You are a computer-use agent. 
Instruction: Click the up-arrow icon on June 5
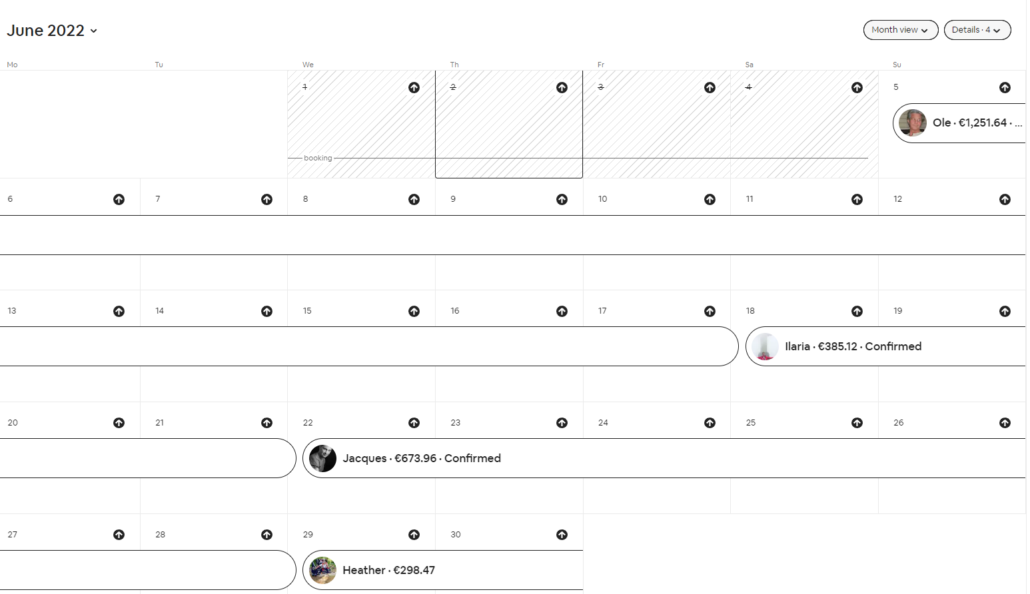click(x=1004, y=88)
